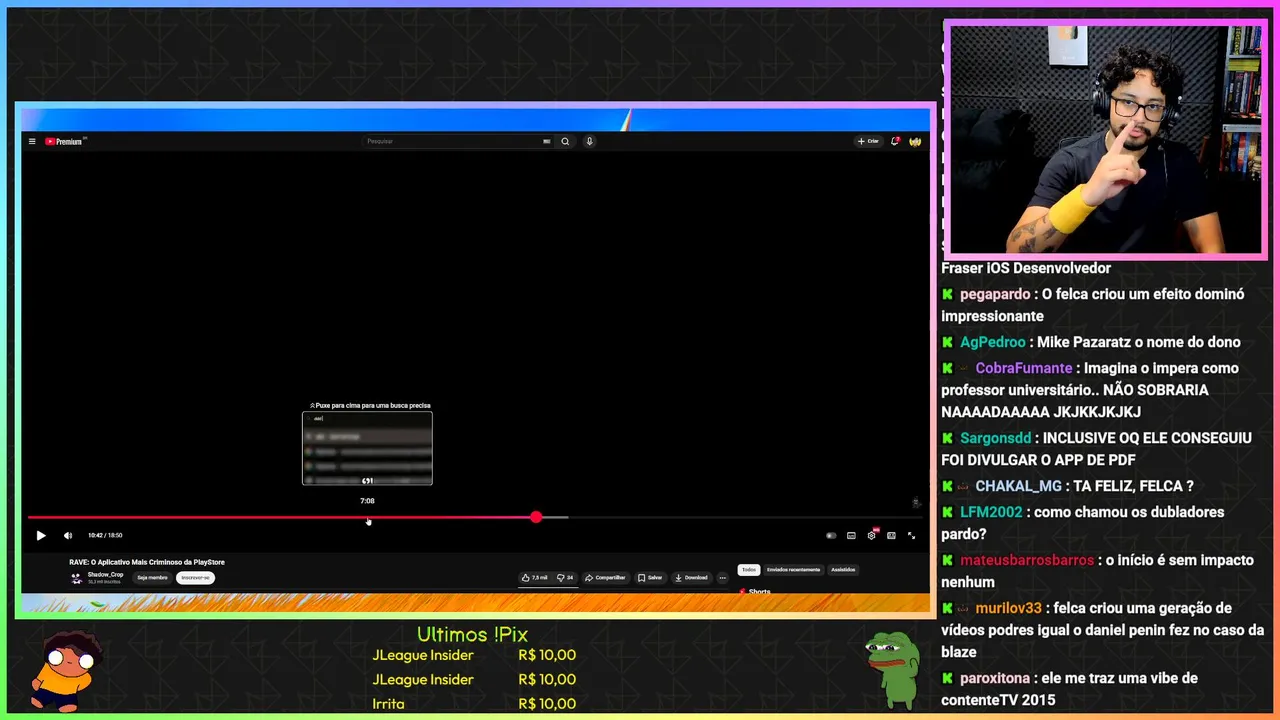Click username murilov33 in chat
Image resolution: width=1280 pixels, height=720 pixels.
(1009, 608)
